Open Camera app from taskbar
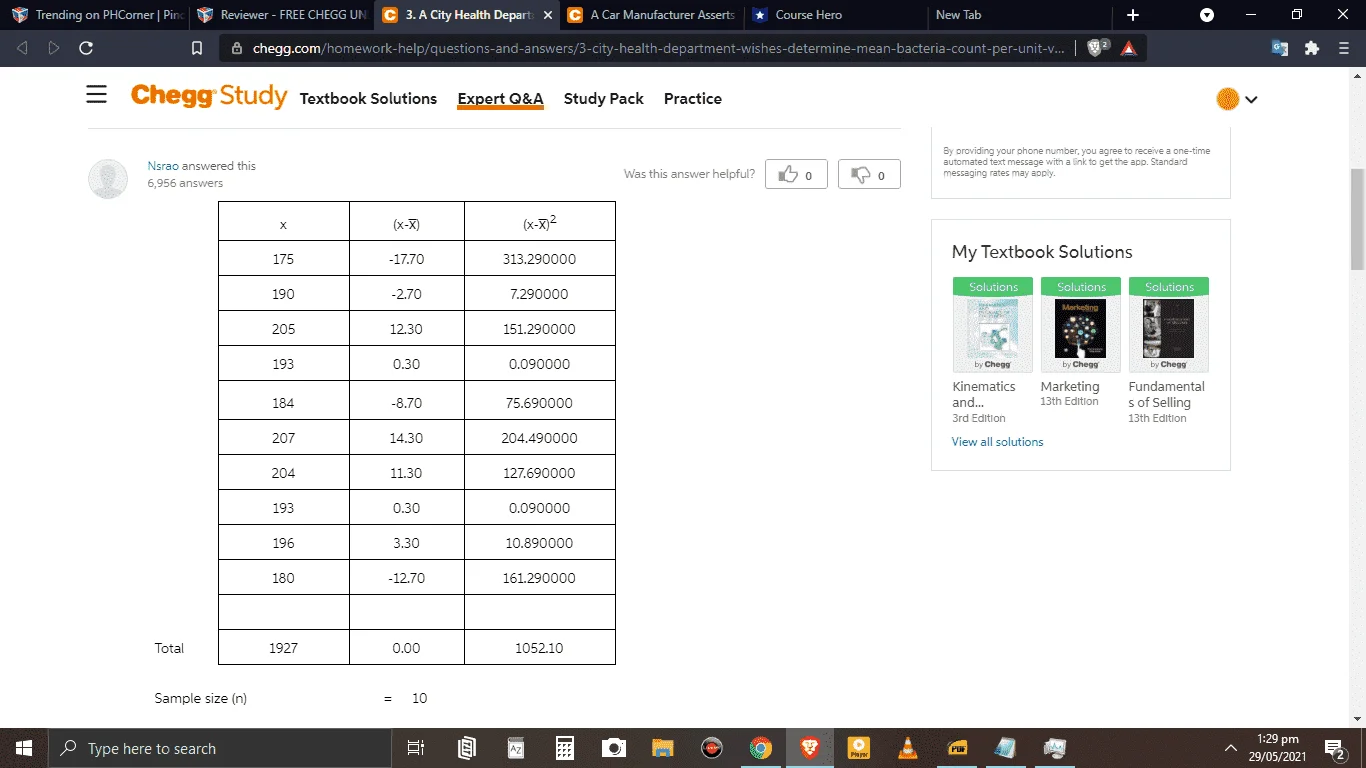Viewport: 1366px width, 768px height. [614, 748]
